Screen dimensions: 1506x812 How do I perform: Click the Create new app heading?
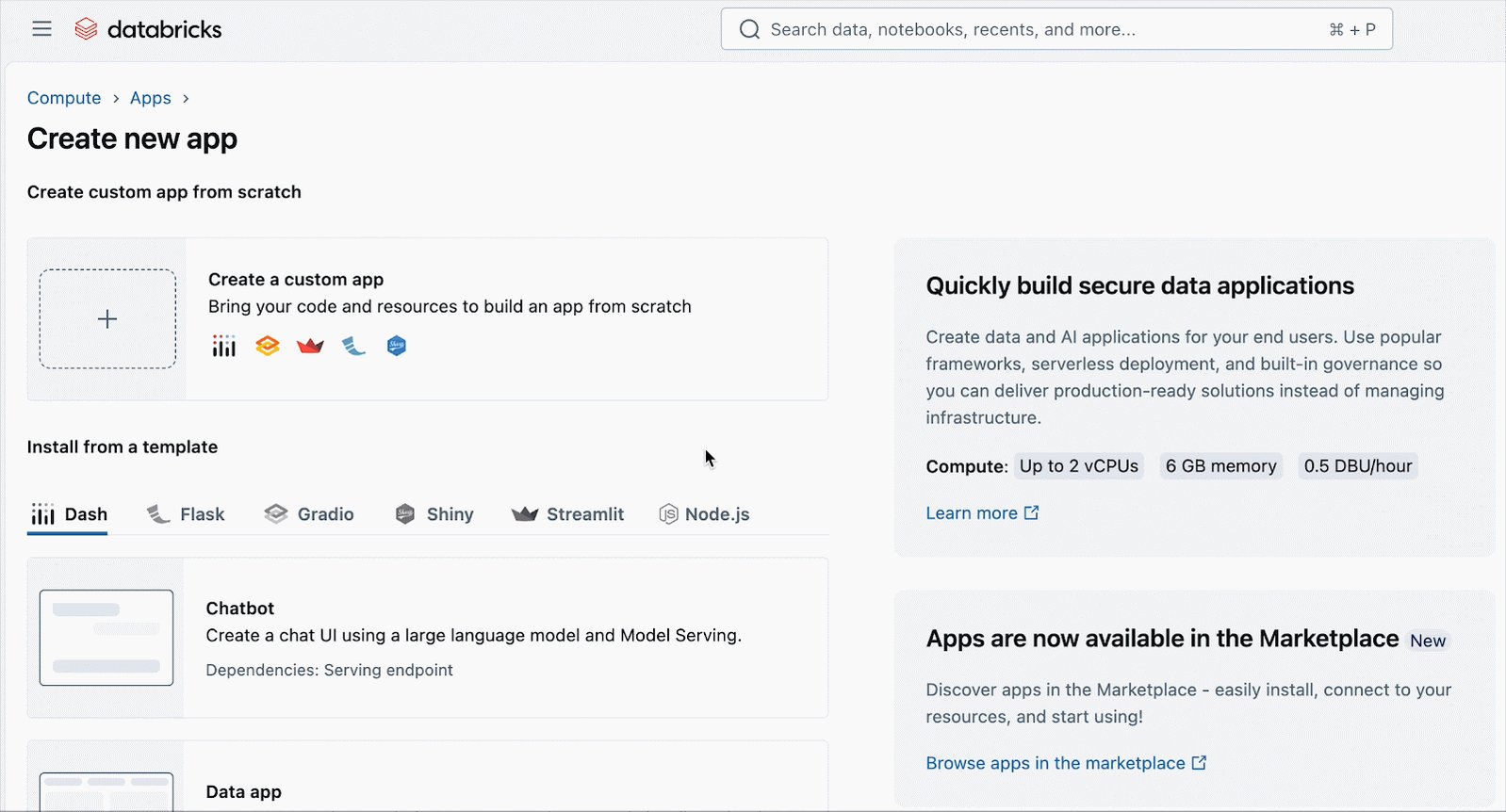(132, 139)
